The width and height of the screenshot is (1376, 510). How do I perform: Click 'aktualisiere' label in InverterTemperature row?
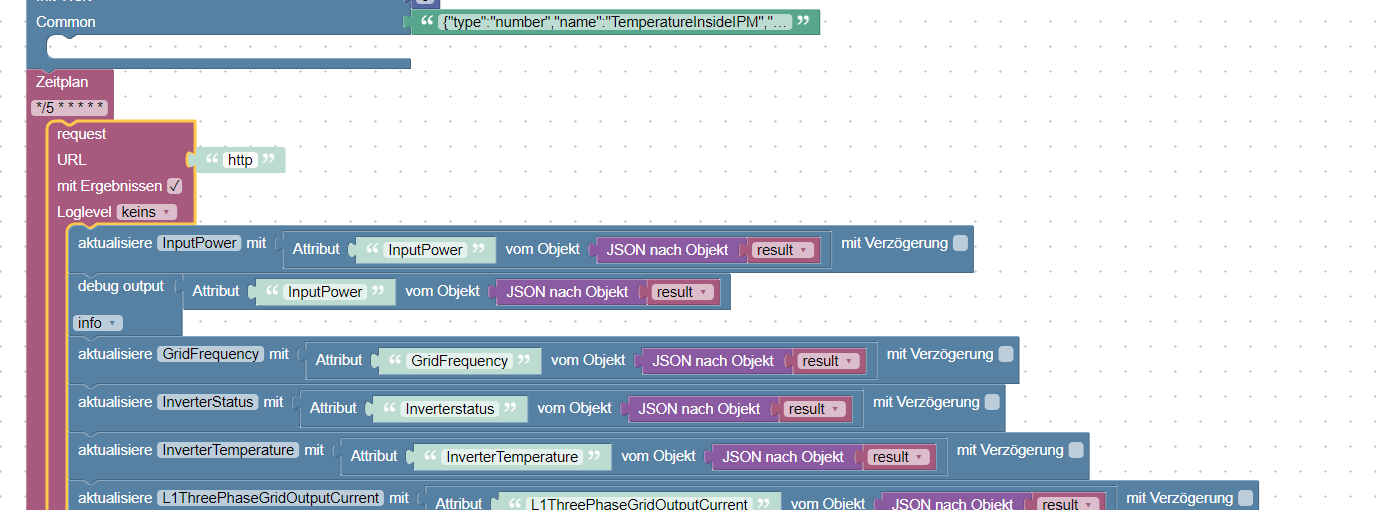tap(115, 450)
